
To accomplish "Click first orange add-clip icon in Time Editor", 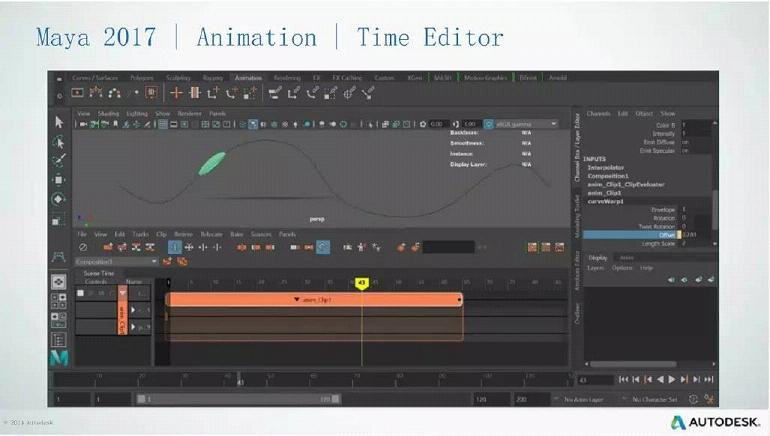I will point(108,247).
